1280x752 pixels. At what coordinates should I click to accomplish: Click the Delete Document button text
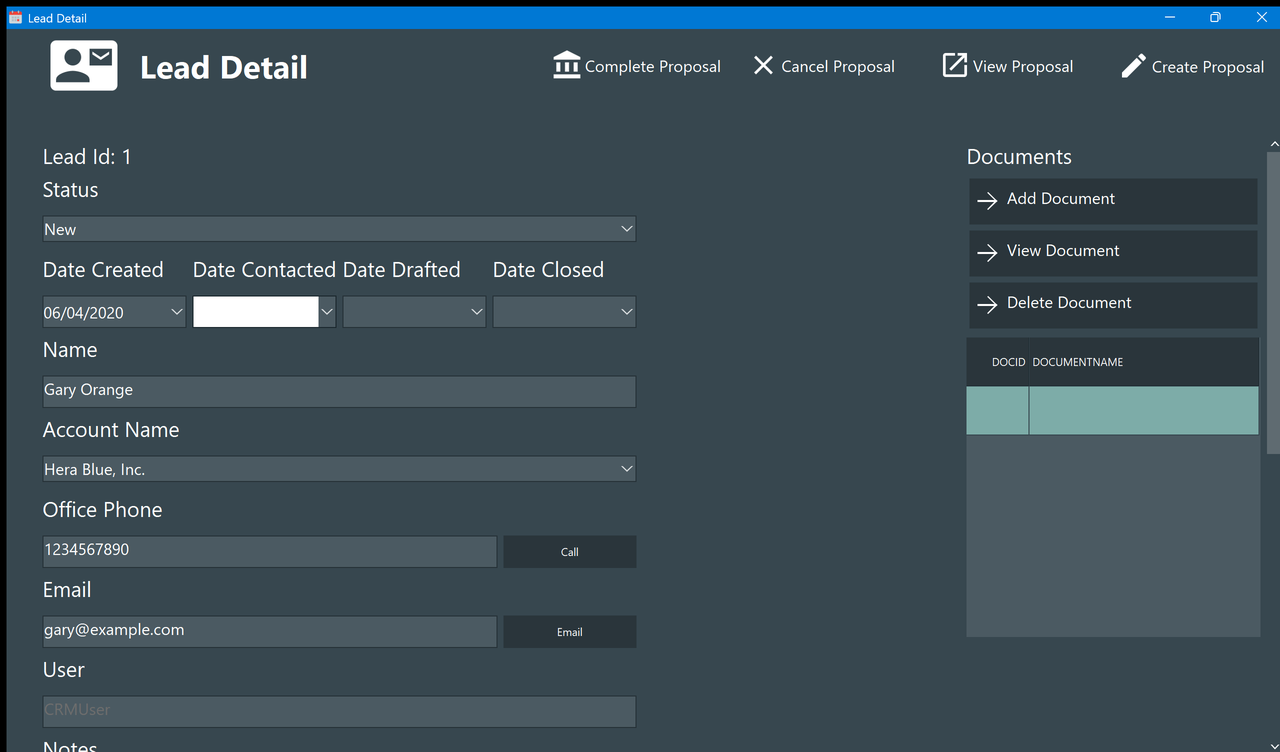click(1069, 302)
